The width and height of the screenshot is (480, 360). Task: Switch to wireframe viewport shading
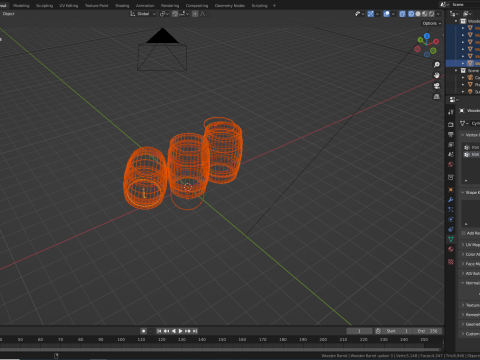point(411,14)
